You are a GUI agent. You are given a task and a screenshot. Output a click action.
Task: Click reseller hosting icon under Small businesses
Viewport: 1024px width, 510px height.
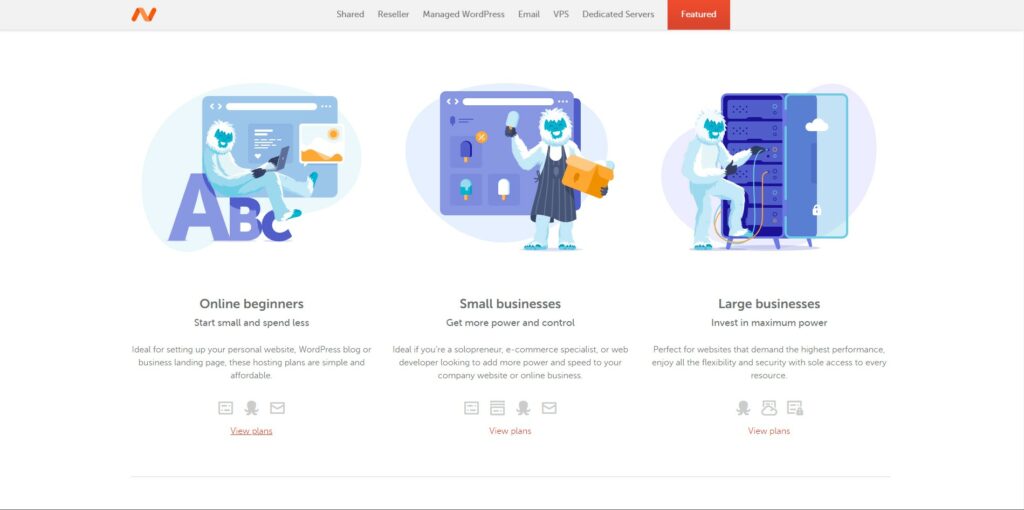[497, 408]
